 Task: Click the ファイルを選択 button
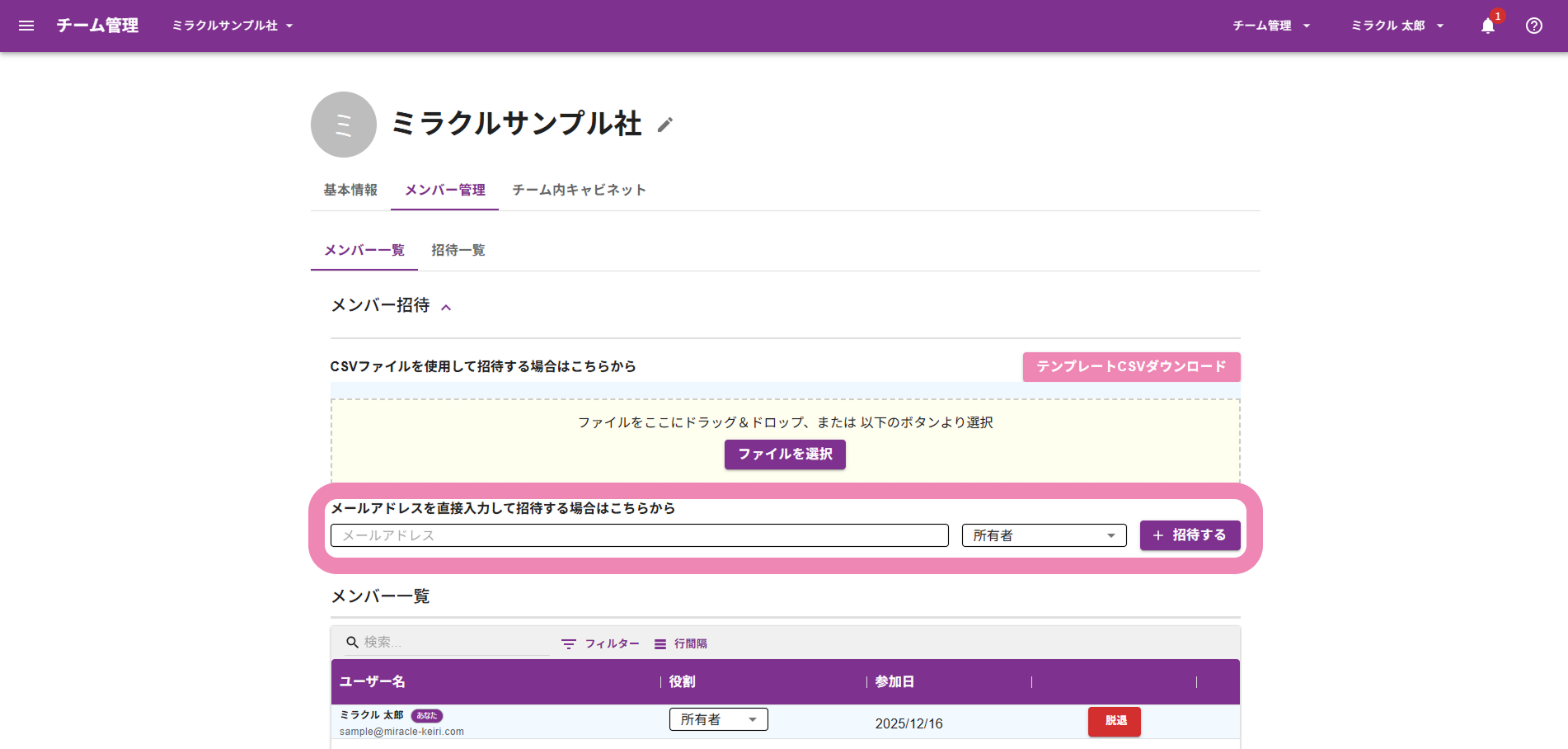click(x=785, y=455)
